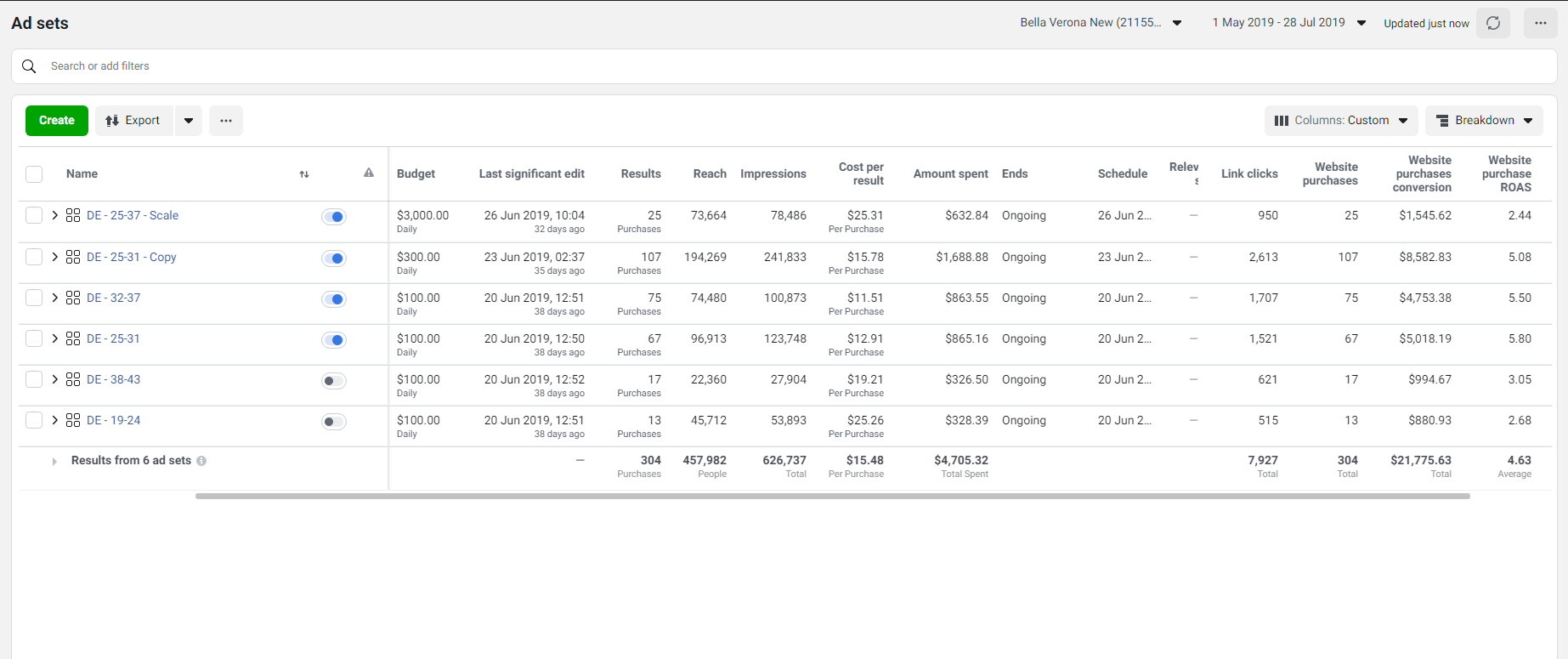Click the info icon beside Results from 6 ad sets
This screenshot has width=1568, height=659.
click(x=201, y=461)
